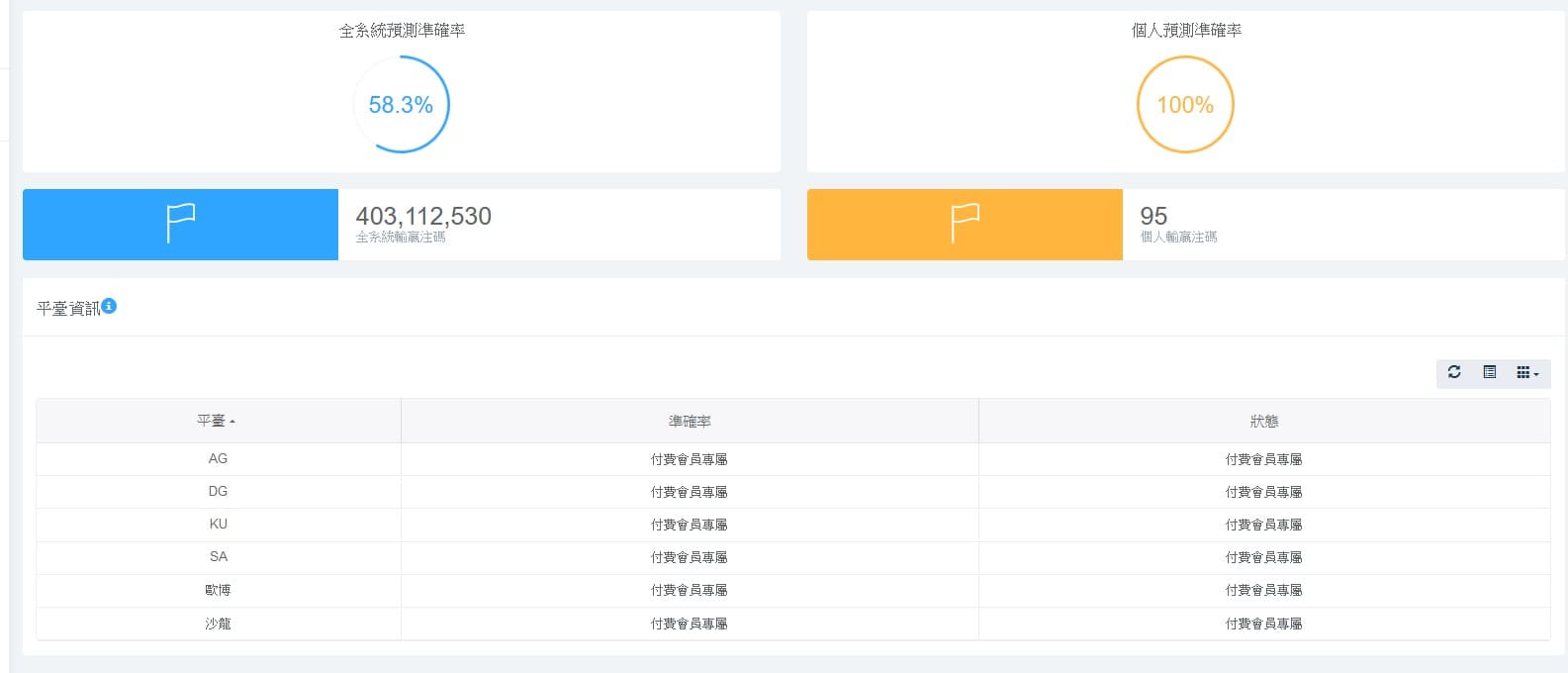Click 付費會員專屬 accuracy cell for 沙龍

coord(690,624)
